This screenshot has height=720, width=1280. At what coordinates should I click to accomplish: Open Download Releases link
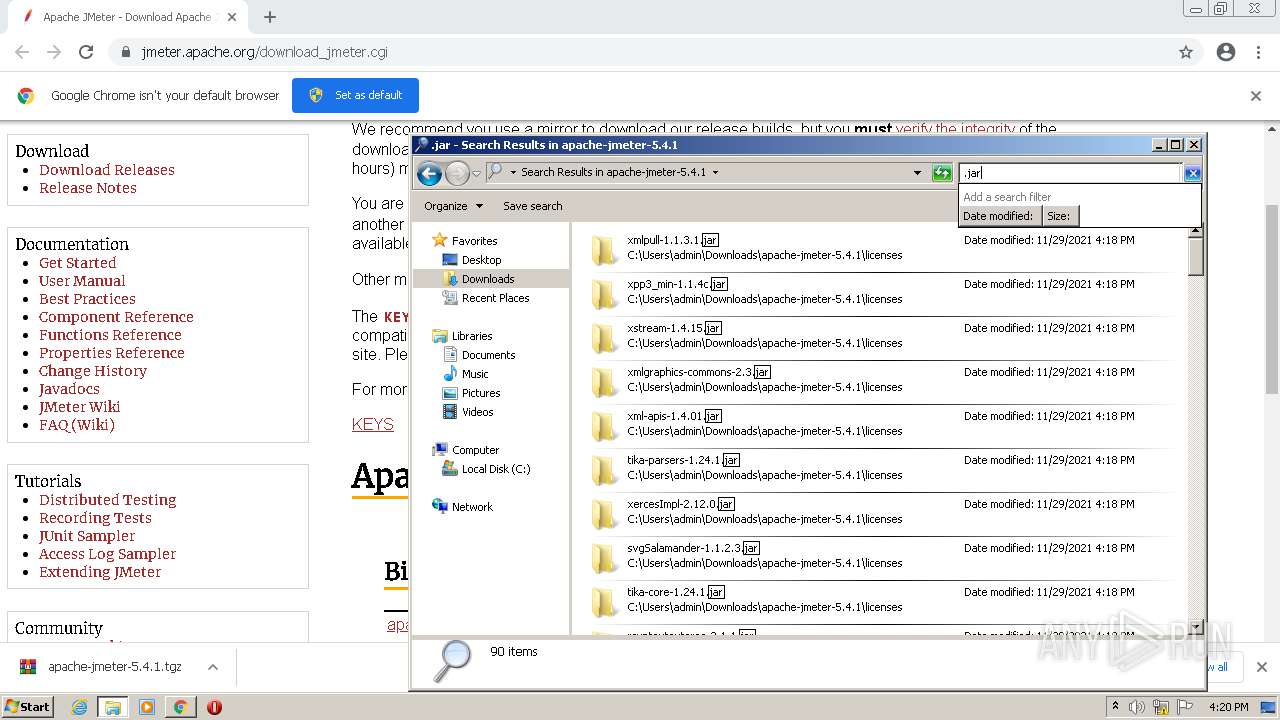click(x=107, y=170)
